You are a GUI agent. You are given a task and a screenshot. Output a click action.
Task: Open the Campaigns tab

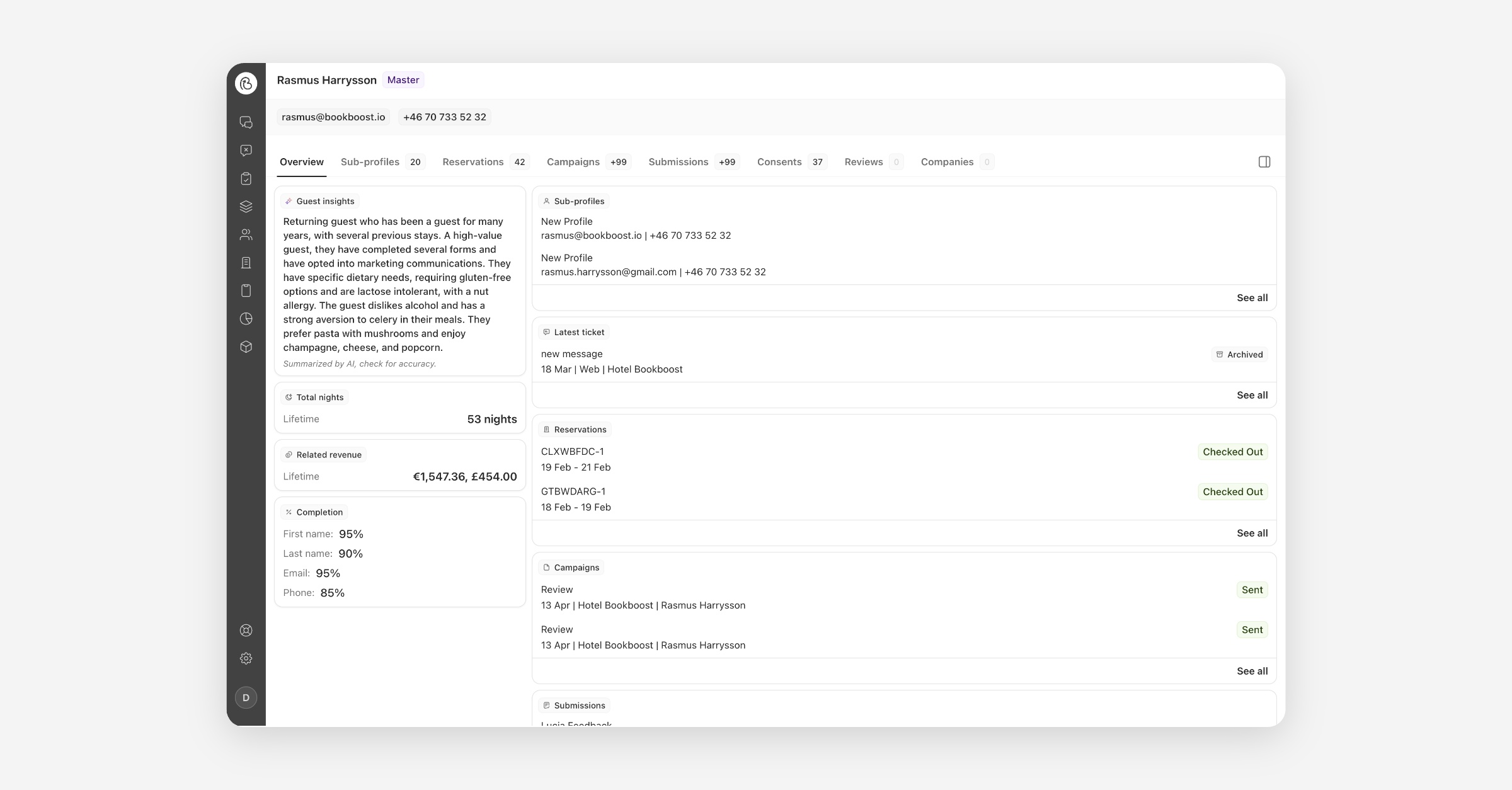tap(589, 162)
